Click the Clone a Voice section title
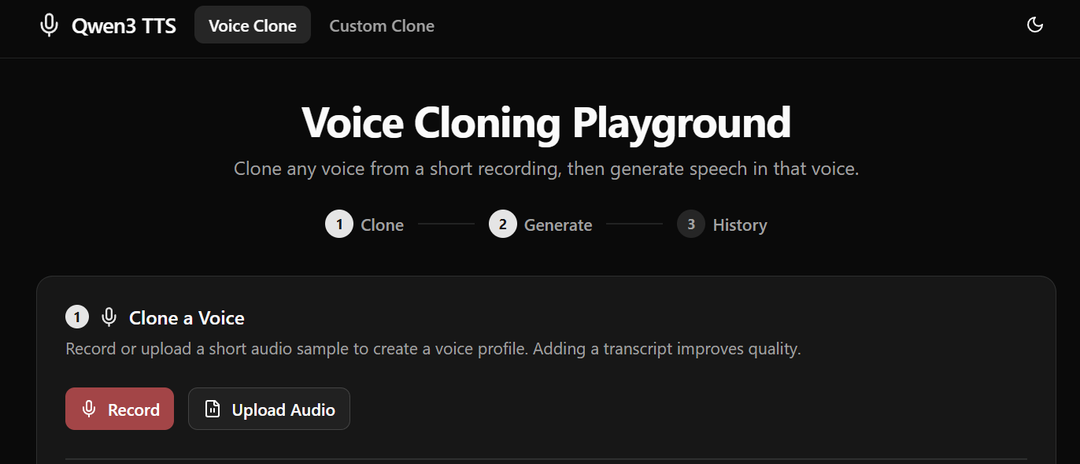1080x464 pixels. tap(187, 318)
